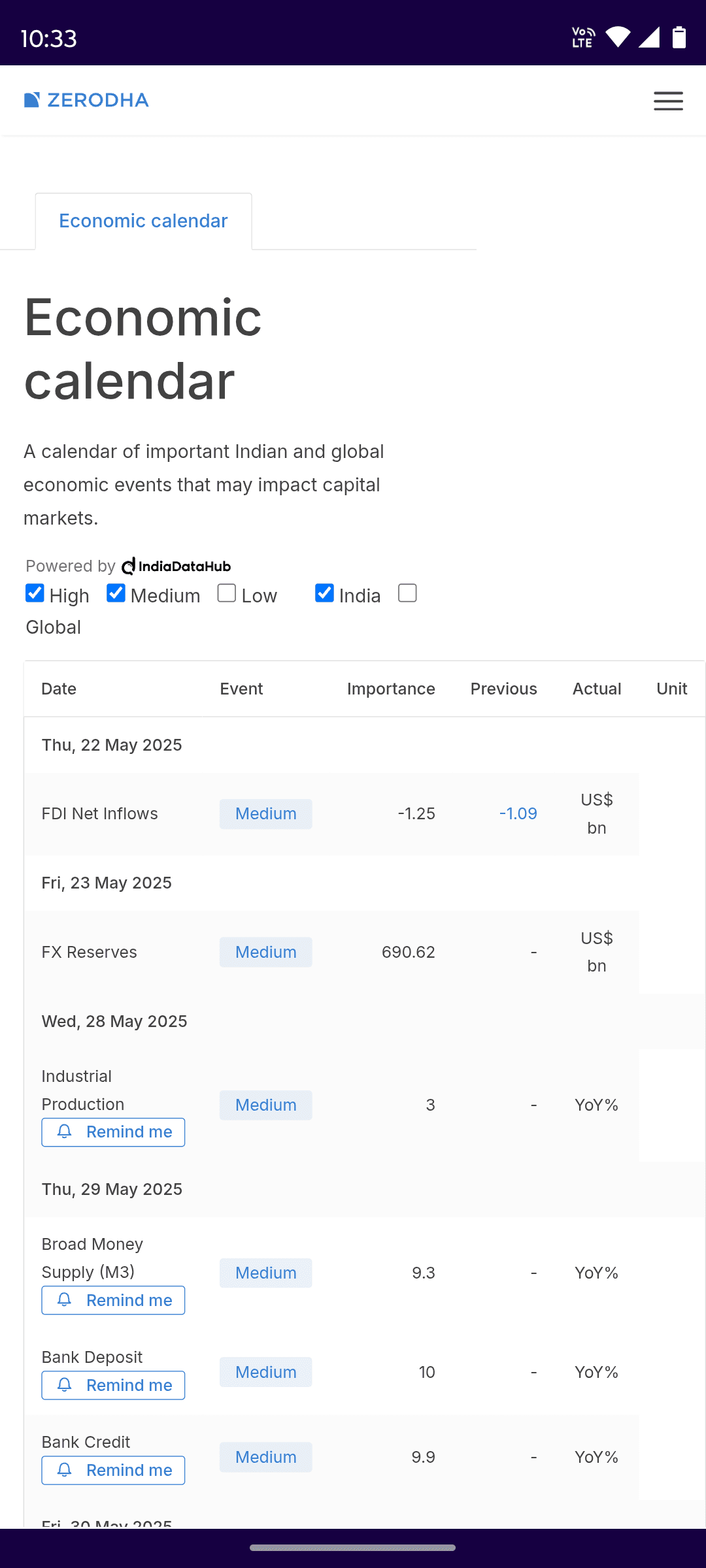This screenshot has height=1568, width=706.
Task: Select the FX Reserves event name
Action: pyautogui.click(x=90, y=953)
